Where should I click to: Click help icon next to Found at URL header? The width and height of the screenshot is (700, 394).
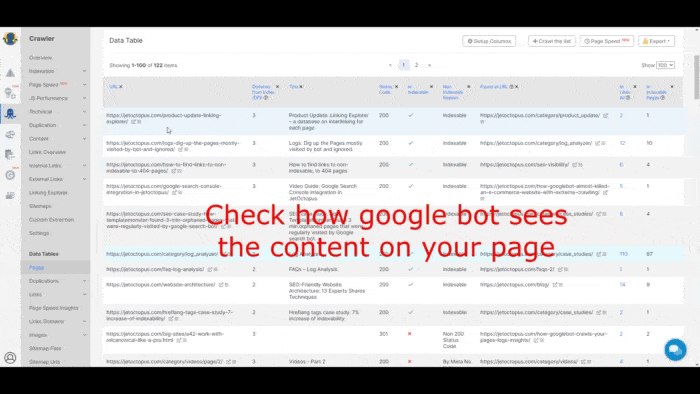511,87
